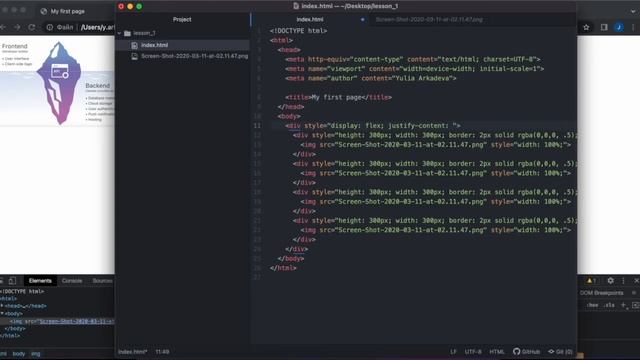This screenshot has height=360, width=640.
Task: Collapse the lesson_1 project folder chevron
Action: coord(119,33)
